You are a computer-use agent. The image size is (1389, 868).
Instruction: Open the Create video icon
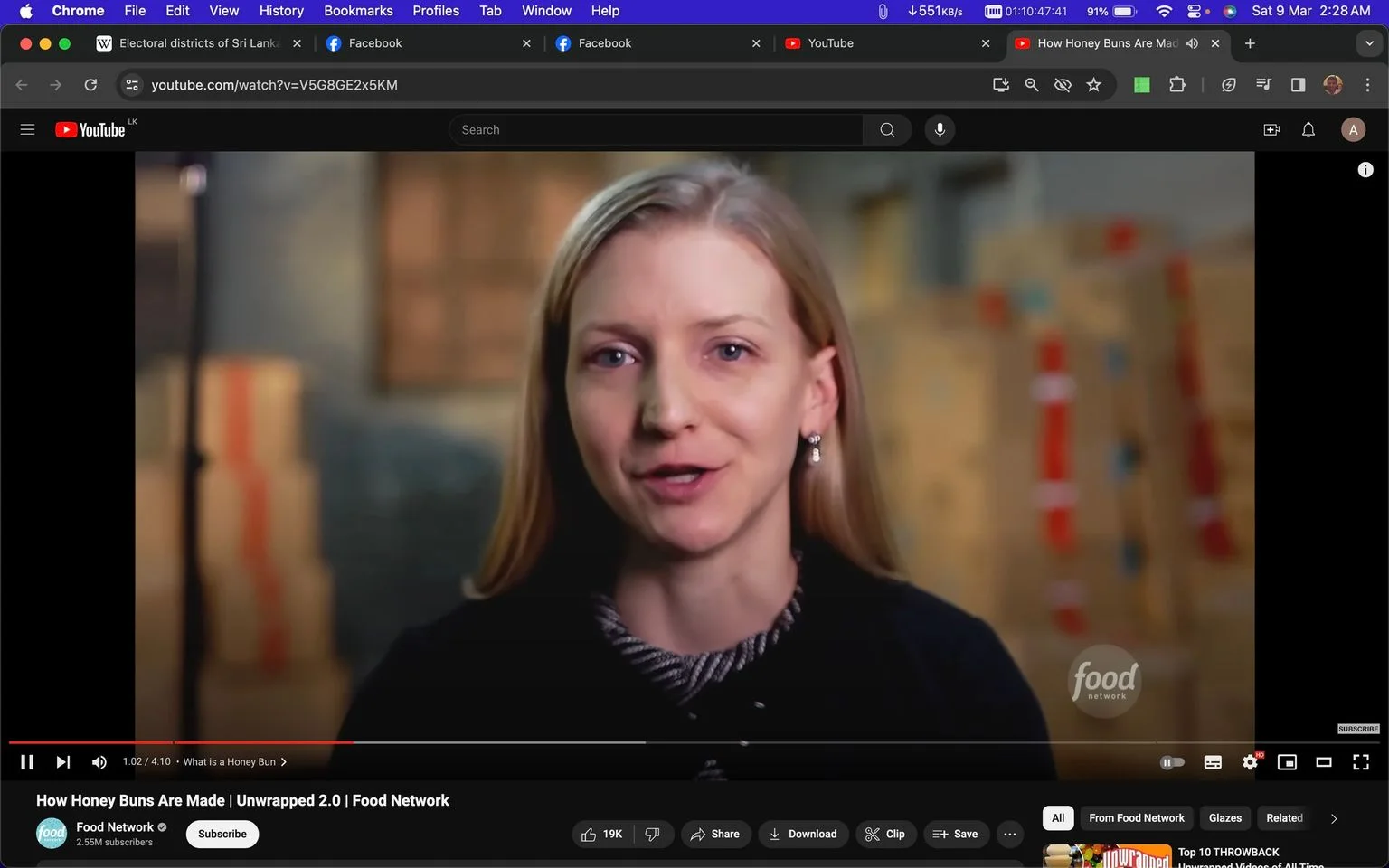coord(1271,129)
